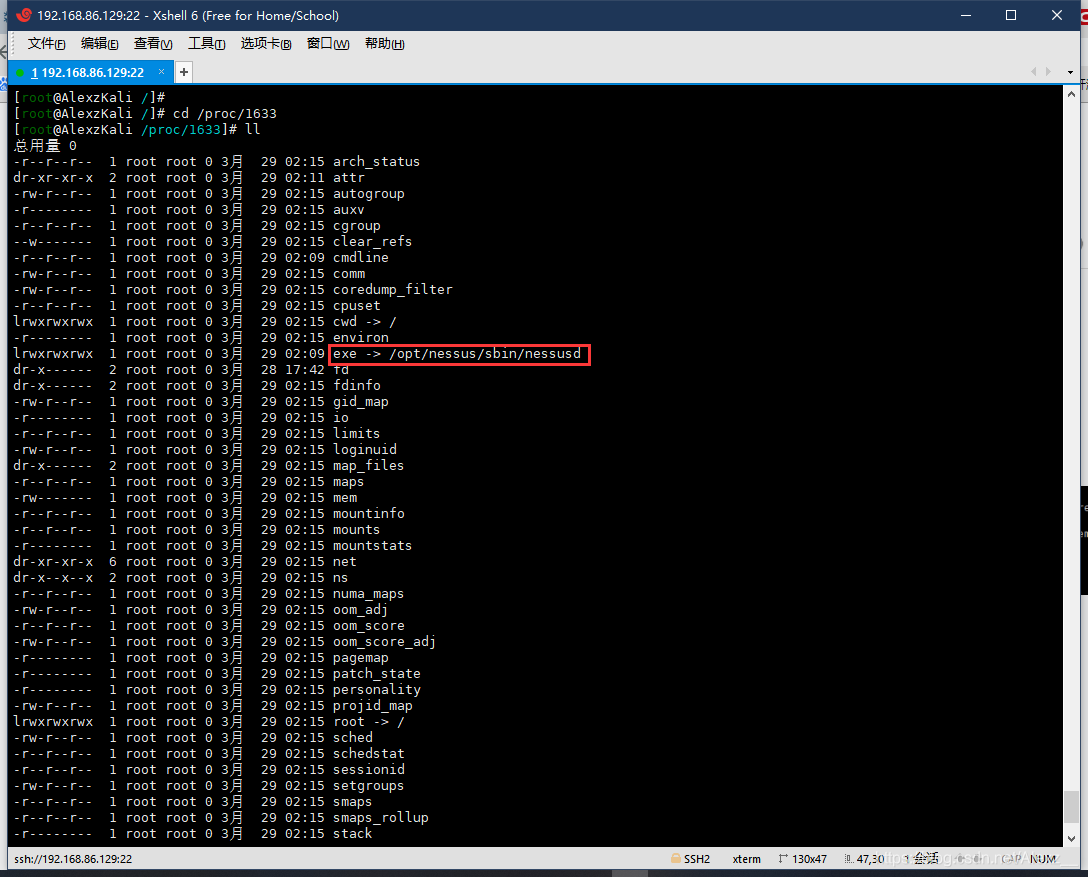The height and width of the screenshot is (877, 1088).
Task: Maximize the Xshell window
Action: click(1011, 15)
